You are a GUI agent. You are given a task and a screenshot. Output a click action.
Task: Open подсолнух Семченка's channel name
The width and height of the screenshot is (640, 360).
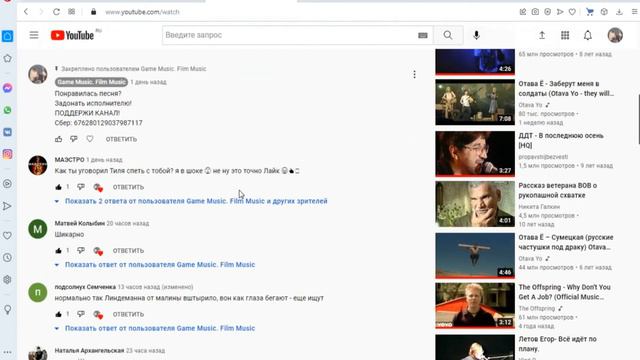(x=85, y=287)
